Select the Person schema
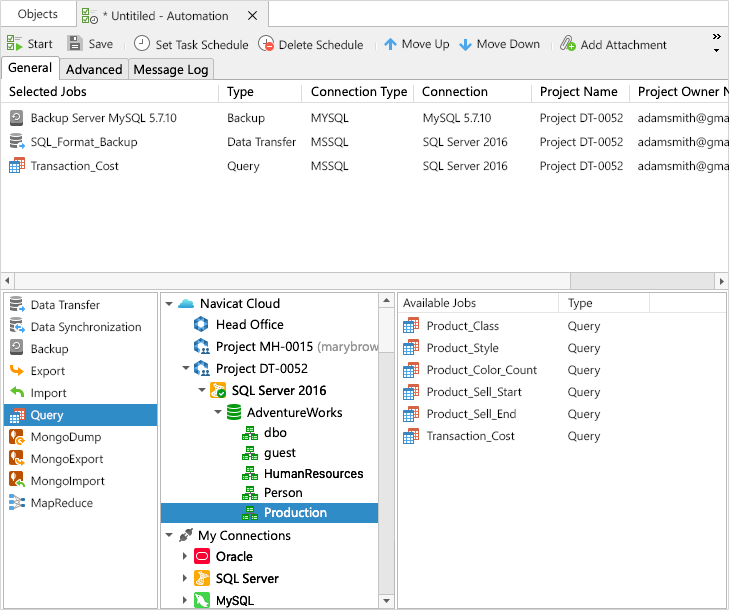Screen dimensions: 729x610 coord(270,492)
